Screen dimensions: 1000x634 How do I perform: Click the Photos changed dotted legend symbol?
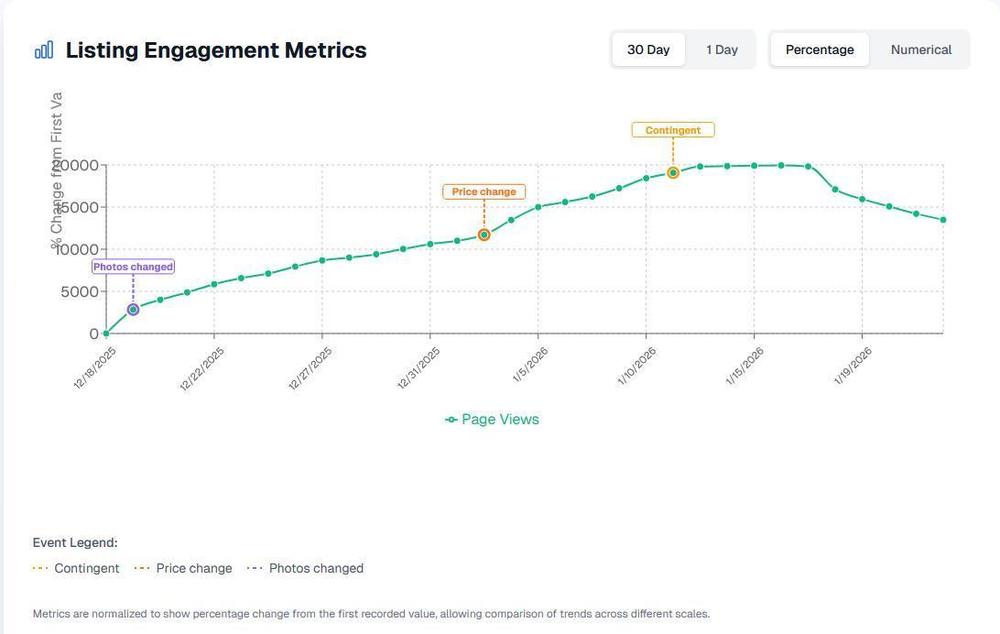(253, 567)
